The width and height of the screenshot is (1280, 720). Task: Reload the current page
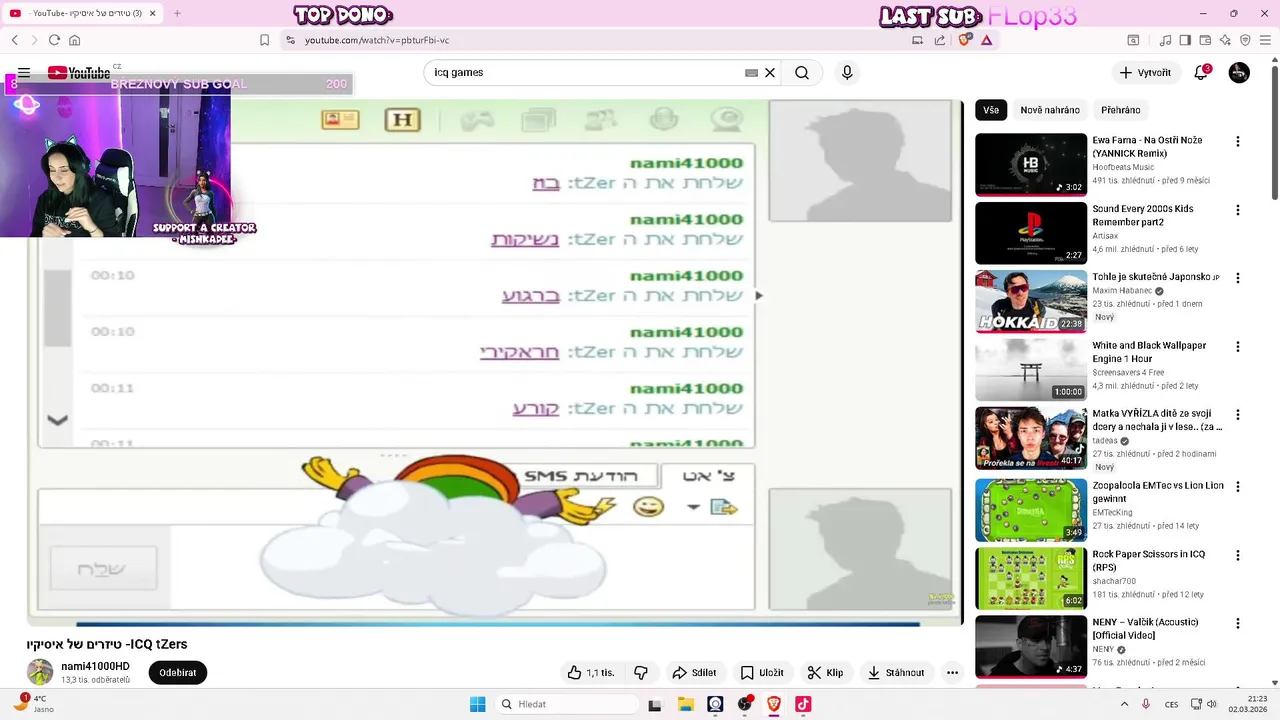coord(54,40)
